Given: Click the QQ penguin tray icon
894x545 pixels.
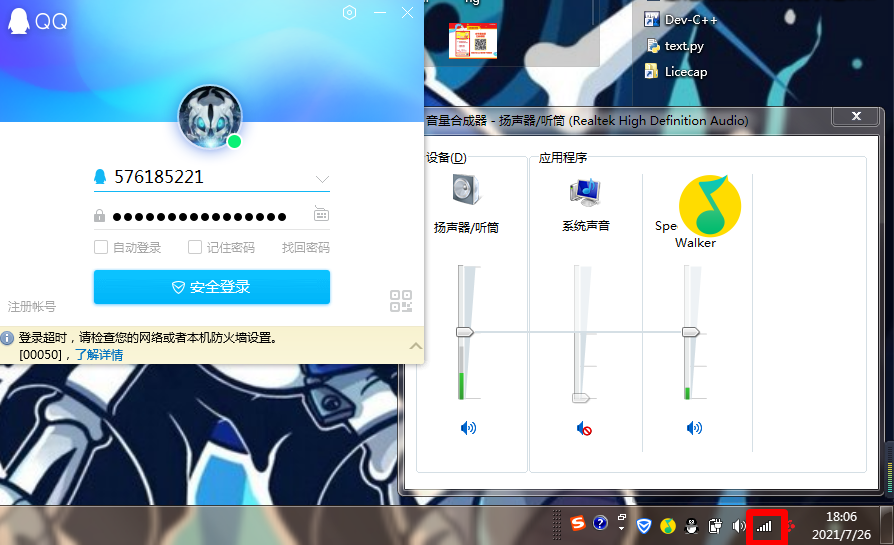Looking at the screenshot, I should pyautogui.click(x=692, y=526).
